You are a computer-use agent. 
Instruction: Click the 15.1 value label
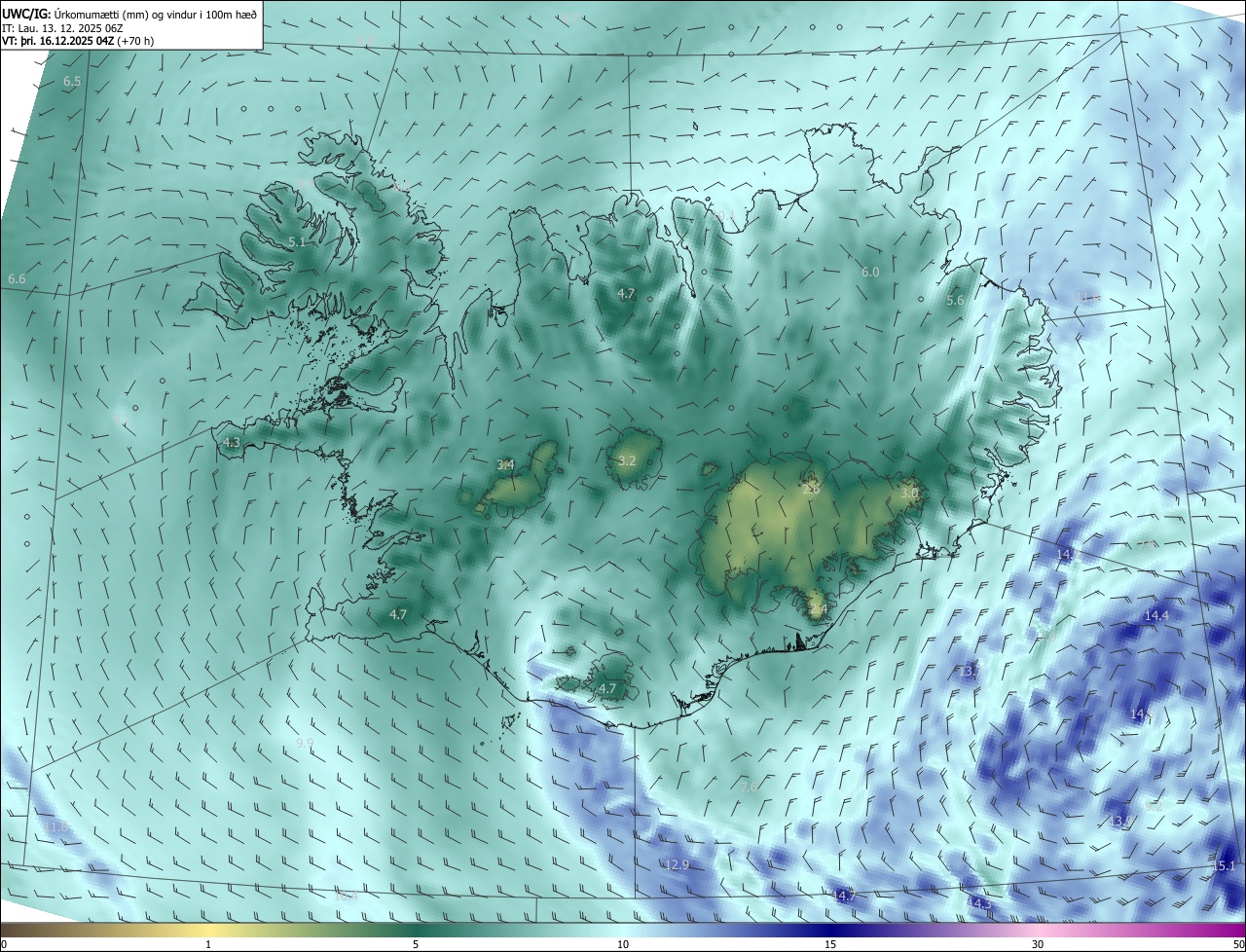1224,866
